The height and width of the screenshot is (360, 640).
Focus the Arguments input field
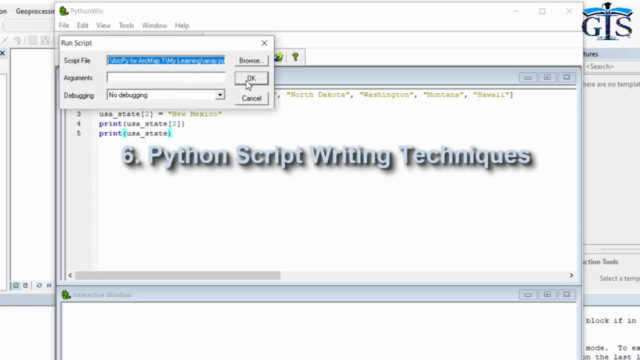166,78
